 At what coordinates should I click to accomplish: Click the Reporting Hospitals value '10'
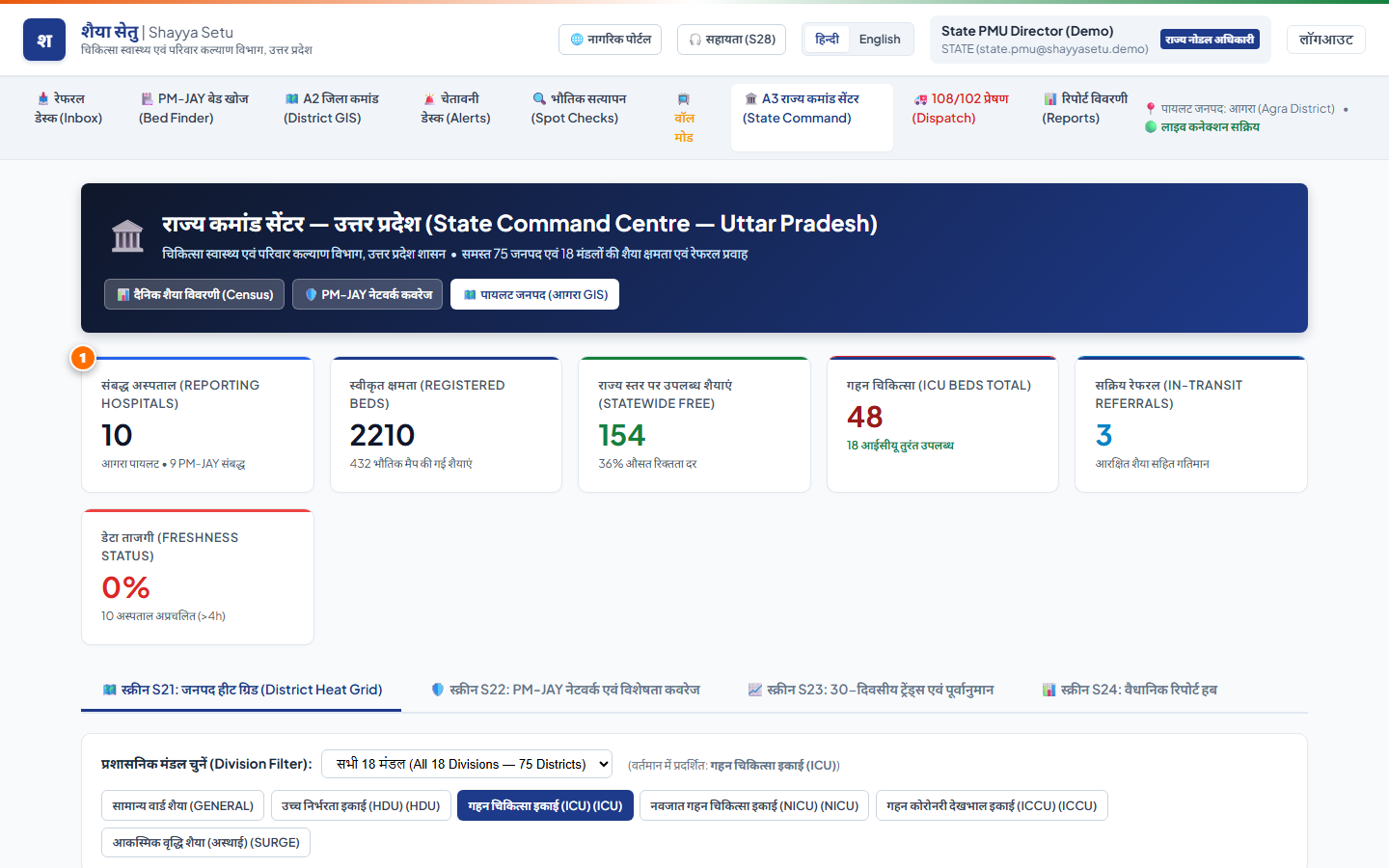(x=117, y=436)
